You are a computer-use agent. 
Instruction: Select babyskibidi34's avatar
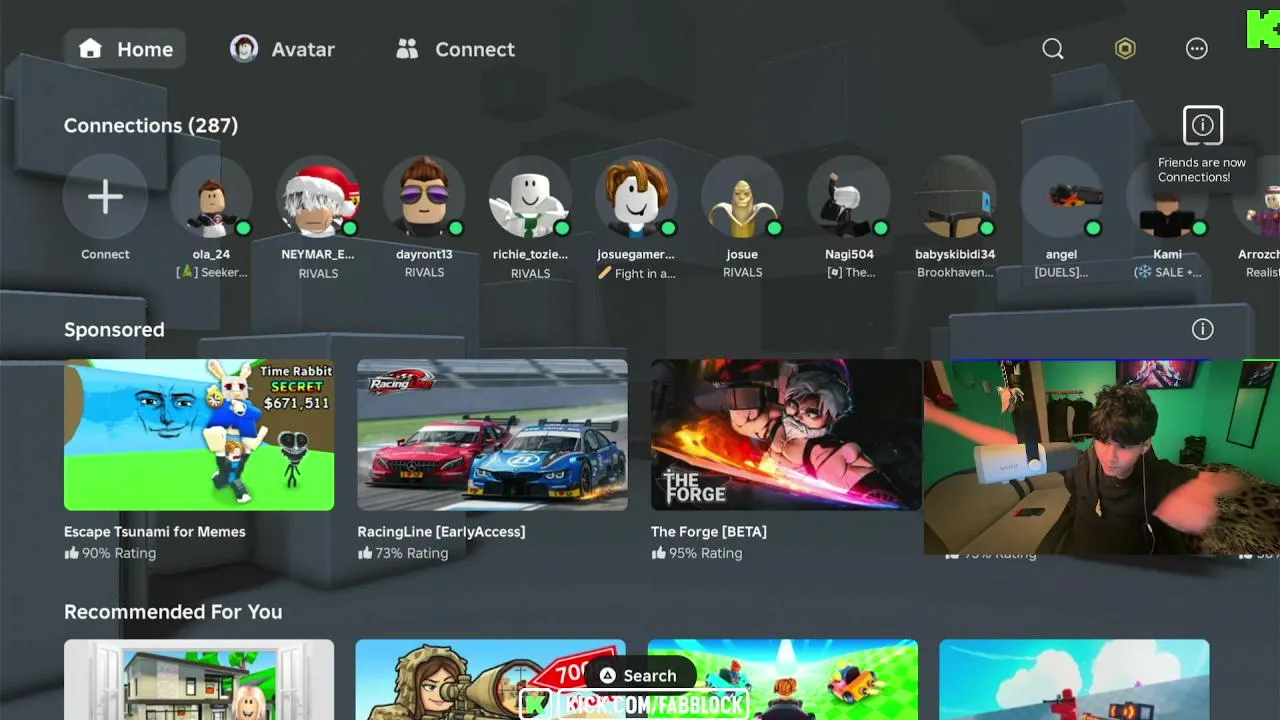click(955, 197)
